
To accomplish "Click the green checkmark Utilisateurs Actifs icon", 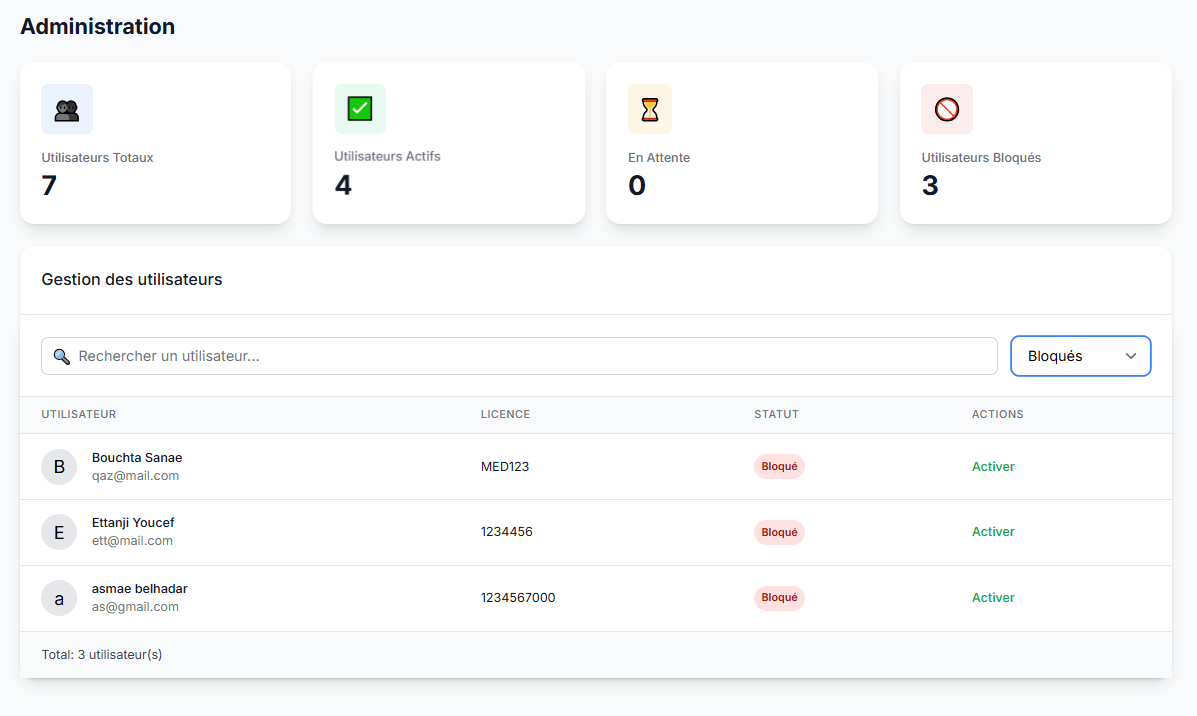I will (x=359, y=108).
